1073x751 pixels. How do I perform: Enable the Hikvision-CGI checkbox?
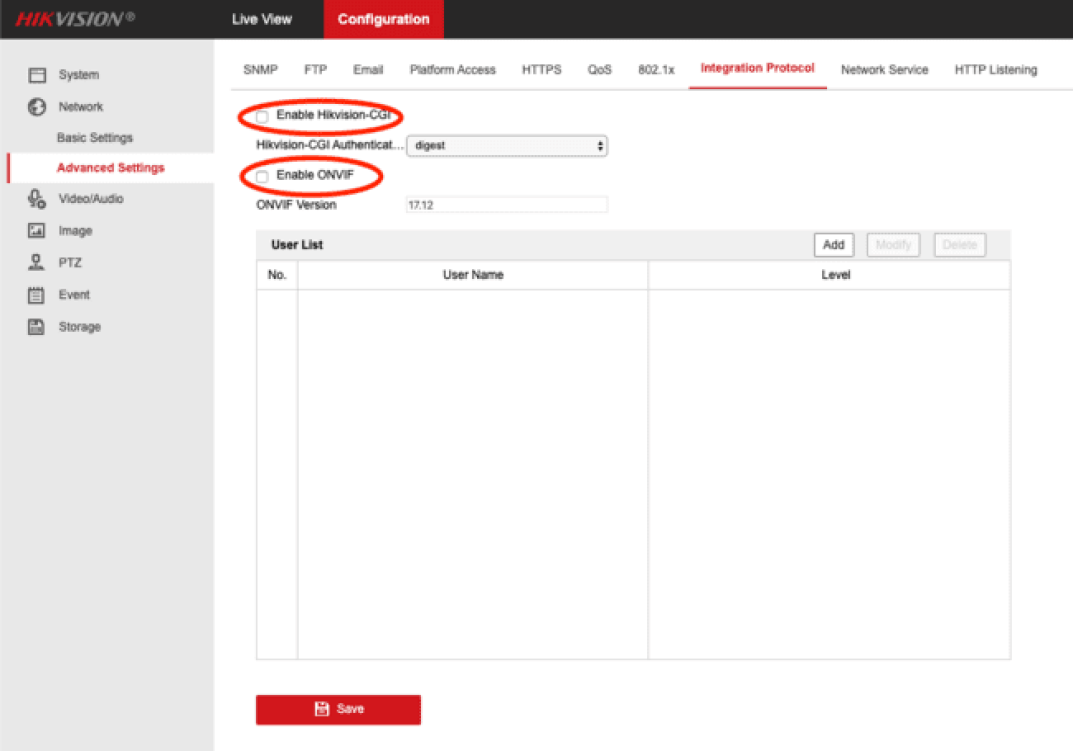pos(262,117)
